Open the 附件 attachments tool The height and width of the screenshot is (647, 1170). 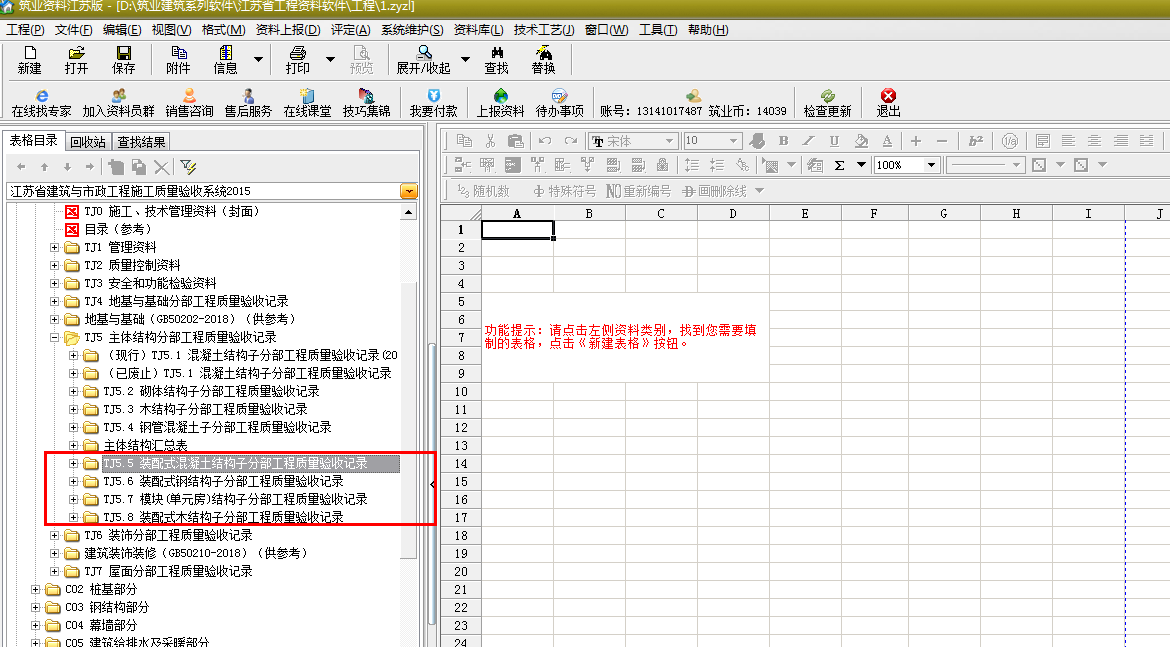[x=178, y=60]
